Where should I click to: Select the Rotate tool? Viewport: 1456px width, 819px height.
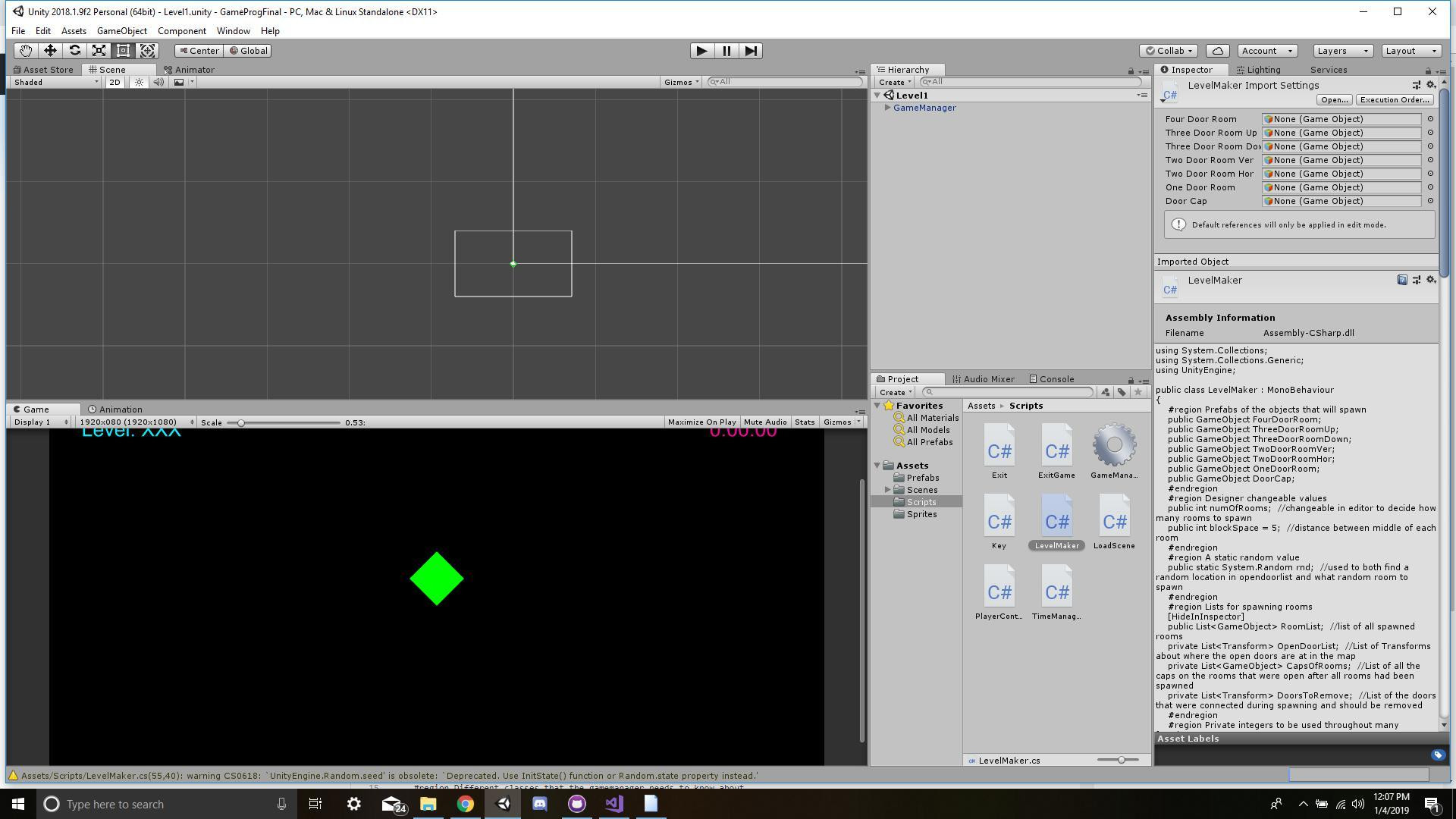[x=75, y=50]
